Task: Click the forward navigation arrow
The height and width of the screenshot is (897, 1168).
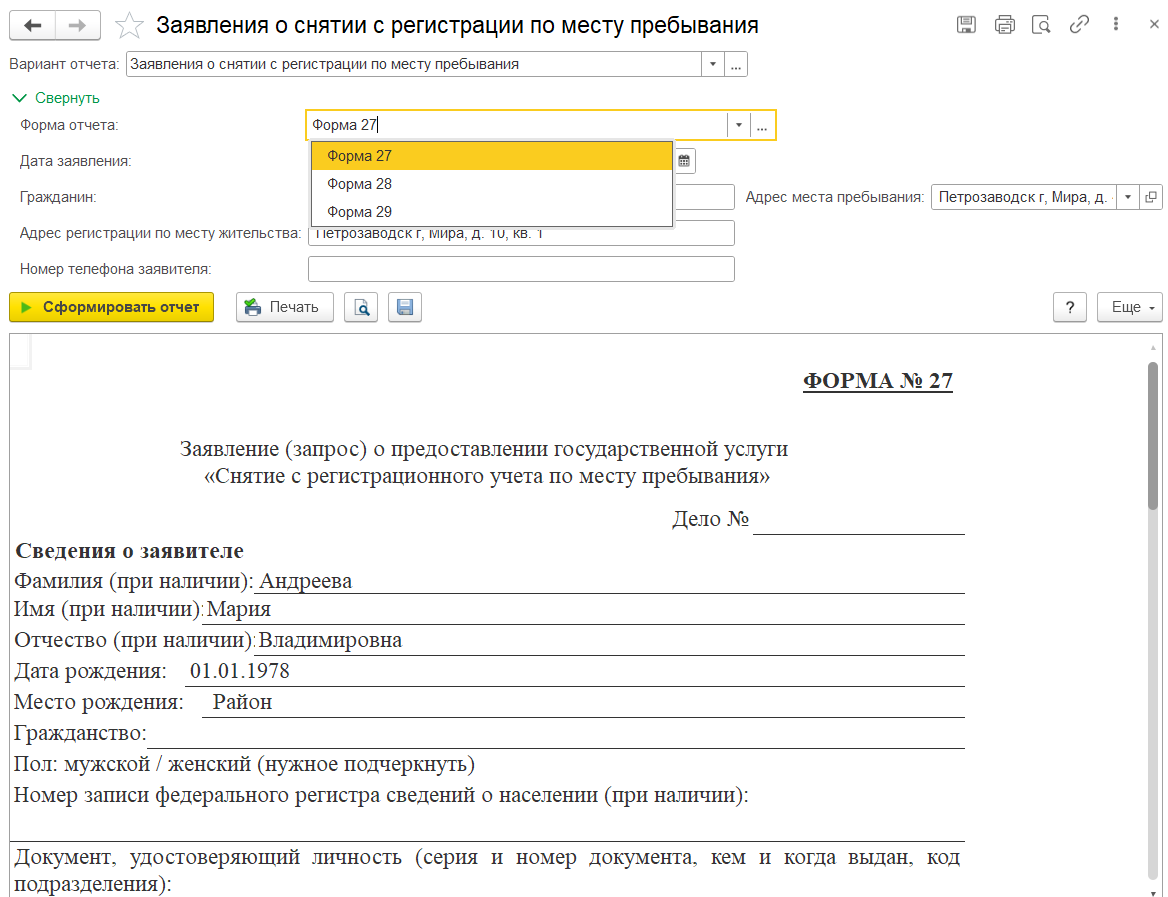Action: click(77, 25)
